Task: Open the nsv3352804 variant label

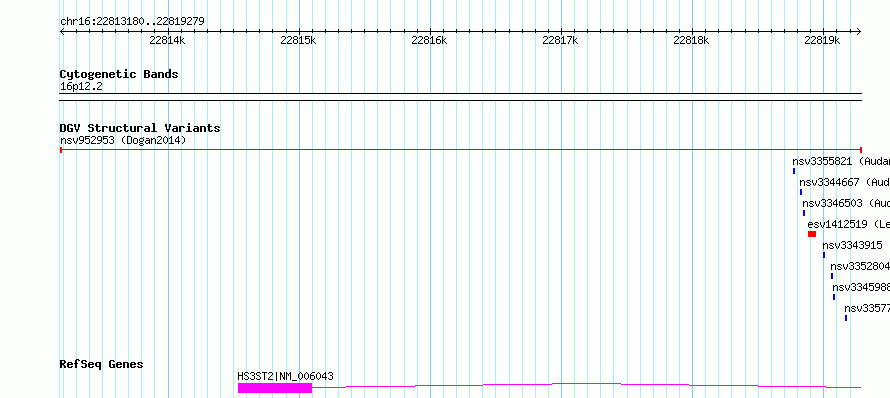Action: pos(860,266)
